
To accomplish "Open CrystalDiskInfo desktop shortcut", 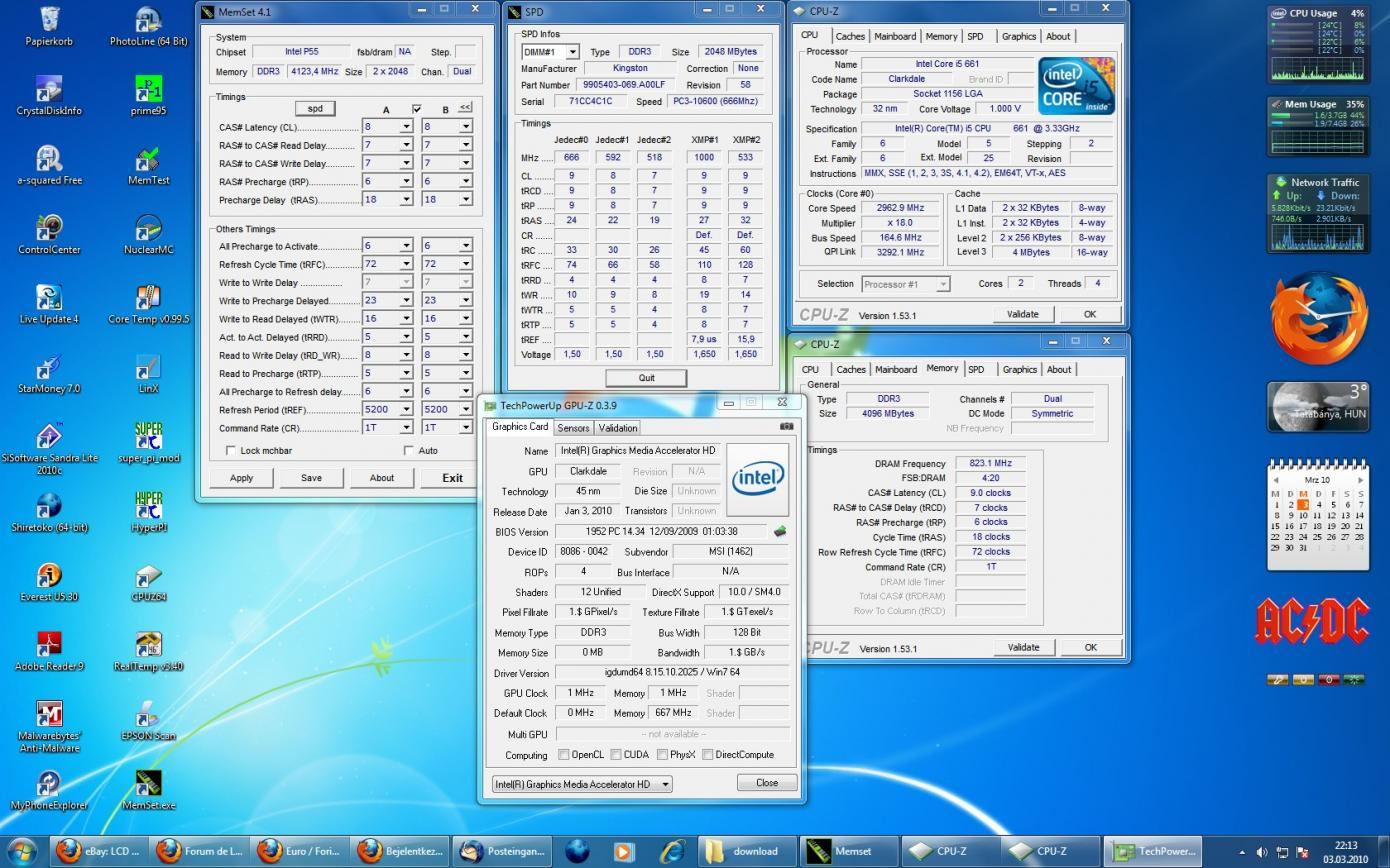I will pyautogui.click(x=49, y=96).
